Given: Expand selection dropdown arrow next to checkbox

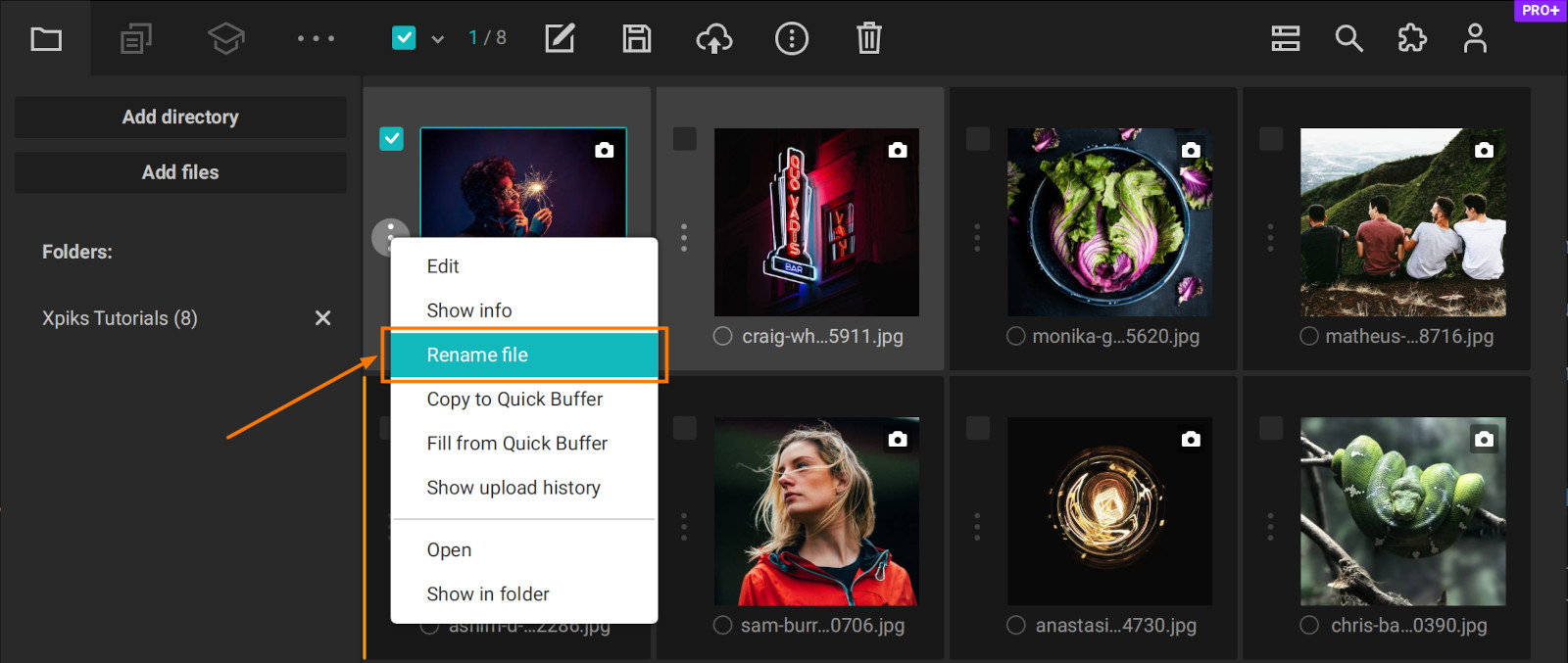Looking at the screenshot, I should point(438,39).
